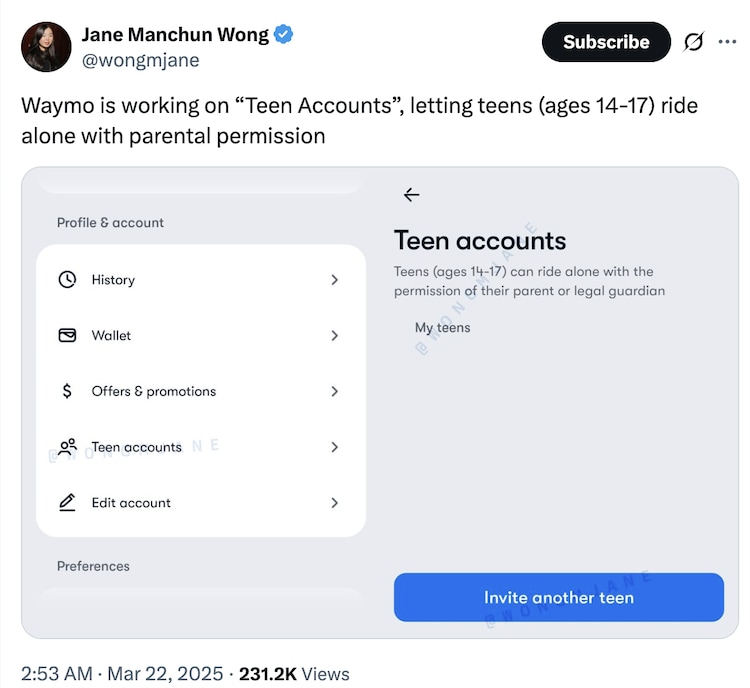Image resolution: width=750 pixels, height=688 pixels.
Task: Expand the Wallet row chevron
Action: (x=334, y=336)
